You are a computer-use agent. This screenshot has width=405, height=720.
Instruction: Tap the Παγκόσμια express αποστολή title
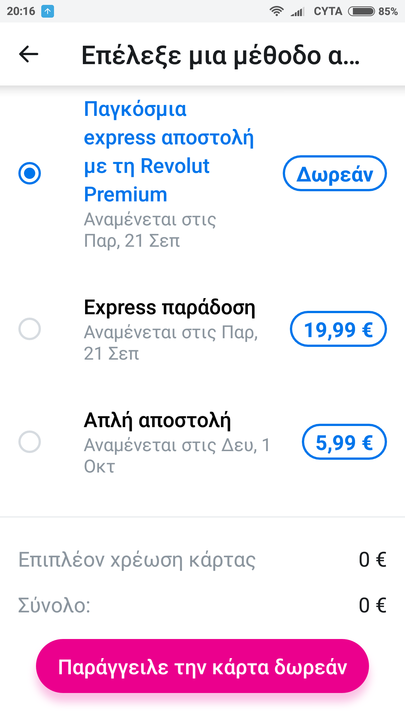click(x=169, y=152)
